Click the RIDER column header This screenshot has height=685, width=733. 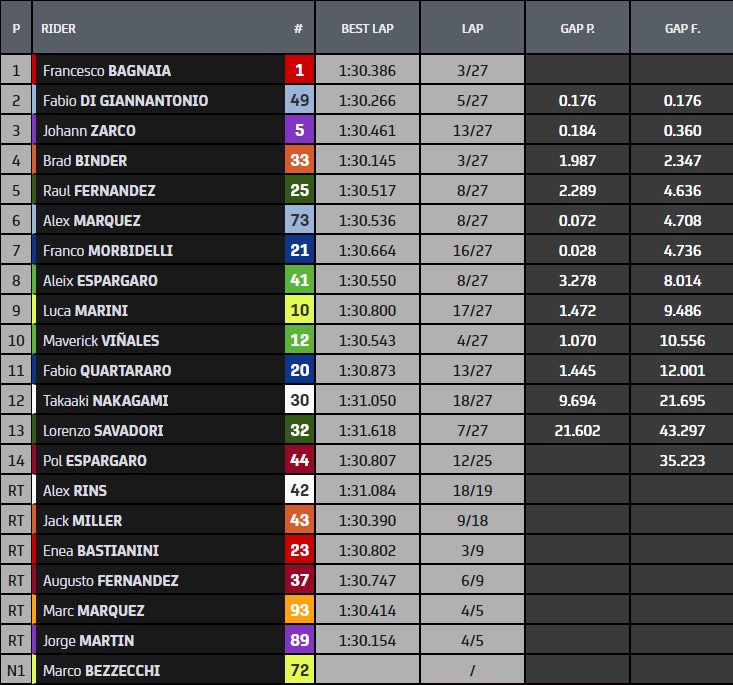coord(58,29)
